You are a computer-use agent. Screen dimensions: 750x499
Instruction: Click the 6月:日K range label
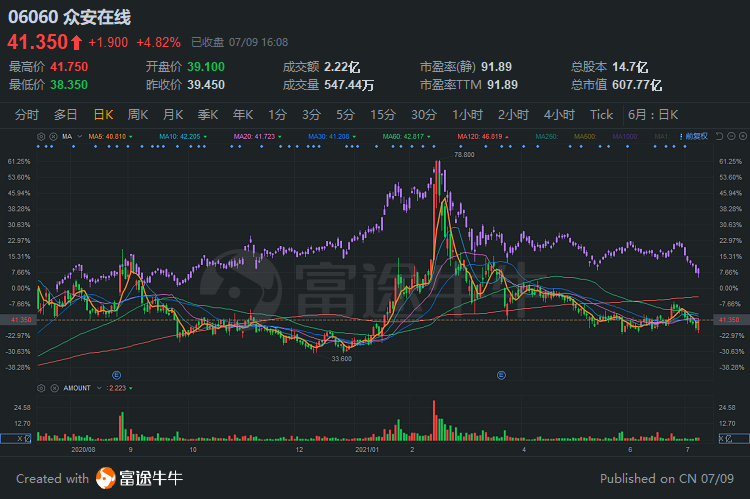pyautogui.click(x=653, y=115)
